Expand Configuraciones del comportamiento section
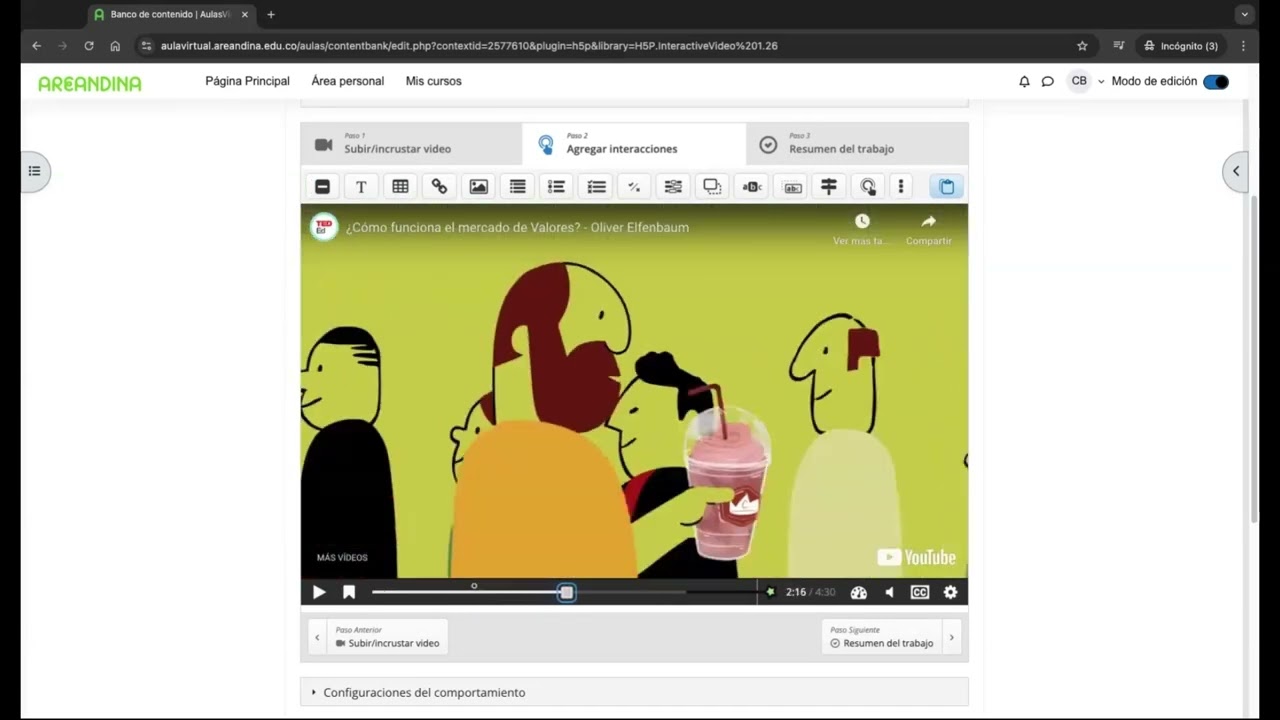 (634, 692)
